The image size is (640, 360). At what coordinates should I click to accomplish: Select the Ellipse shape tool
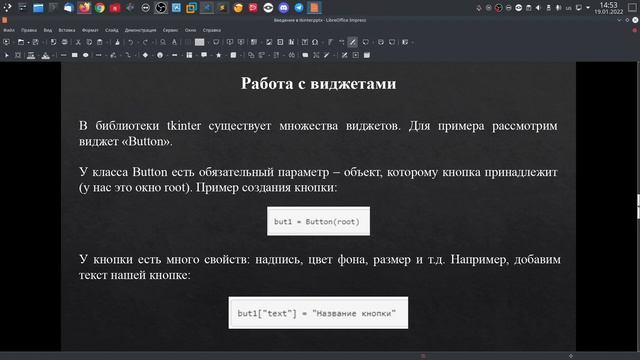86,55
